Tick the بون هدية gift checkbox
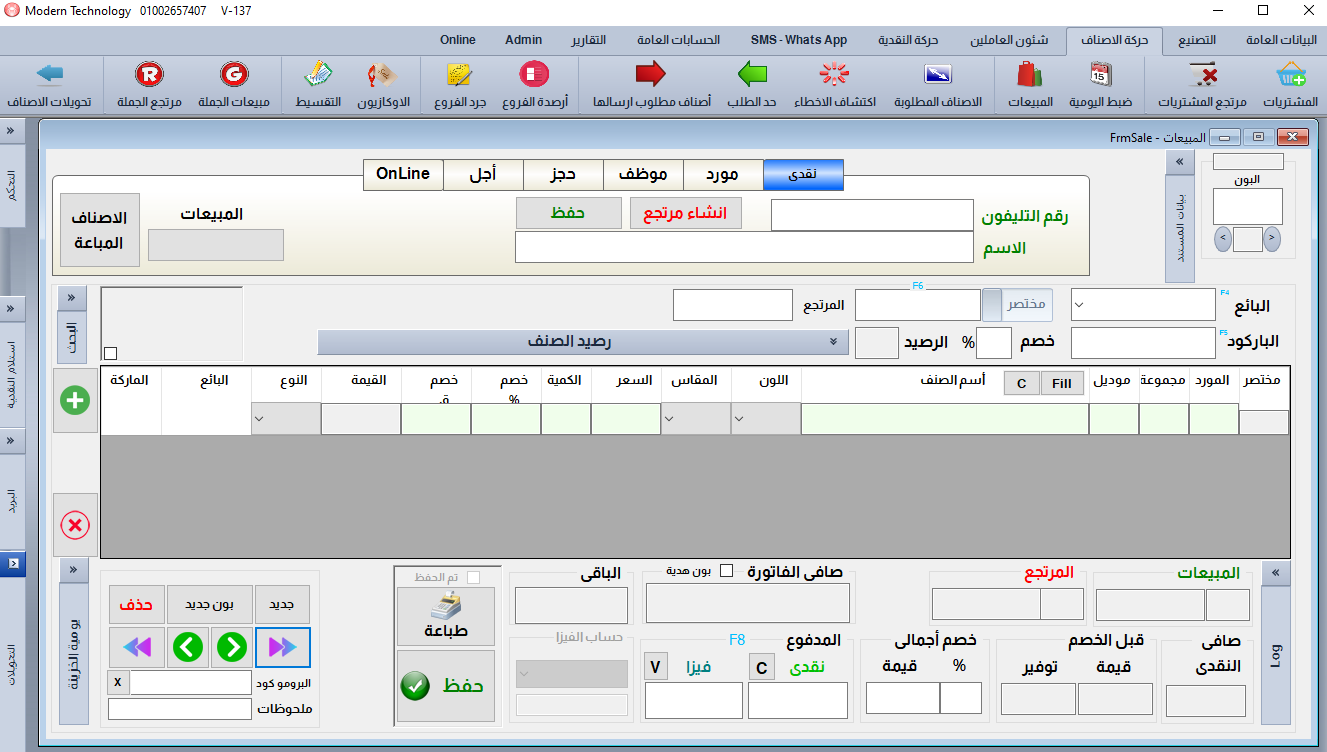This screenshot has width=1327, height=752. click(727, 571)
